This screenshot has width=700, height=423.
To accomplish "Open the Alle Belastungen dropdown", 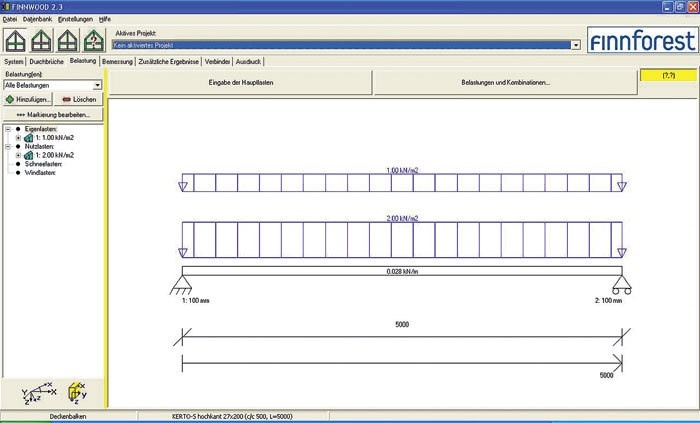I will point(97,86).
